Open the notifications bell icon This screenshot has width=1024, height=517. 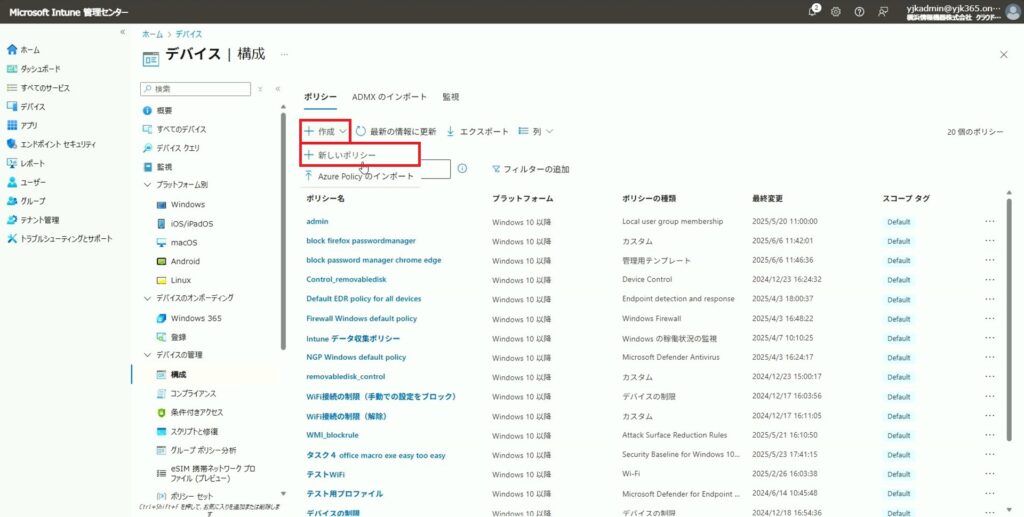pos(813,11)
